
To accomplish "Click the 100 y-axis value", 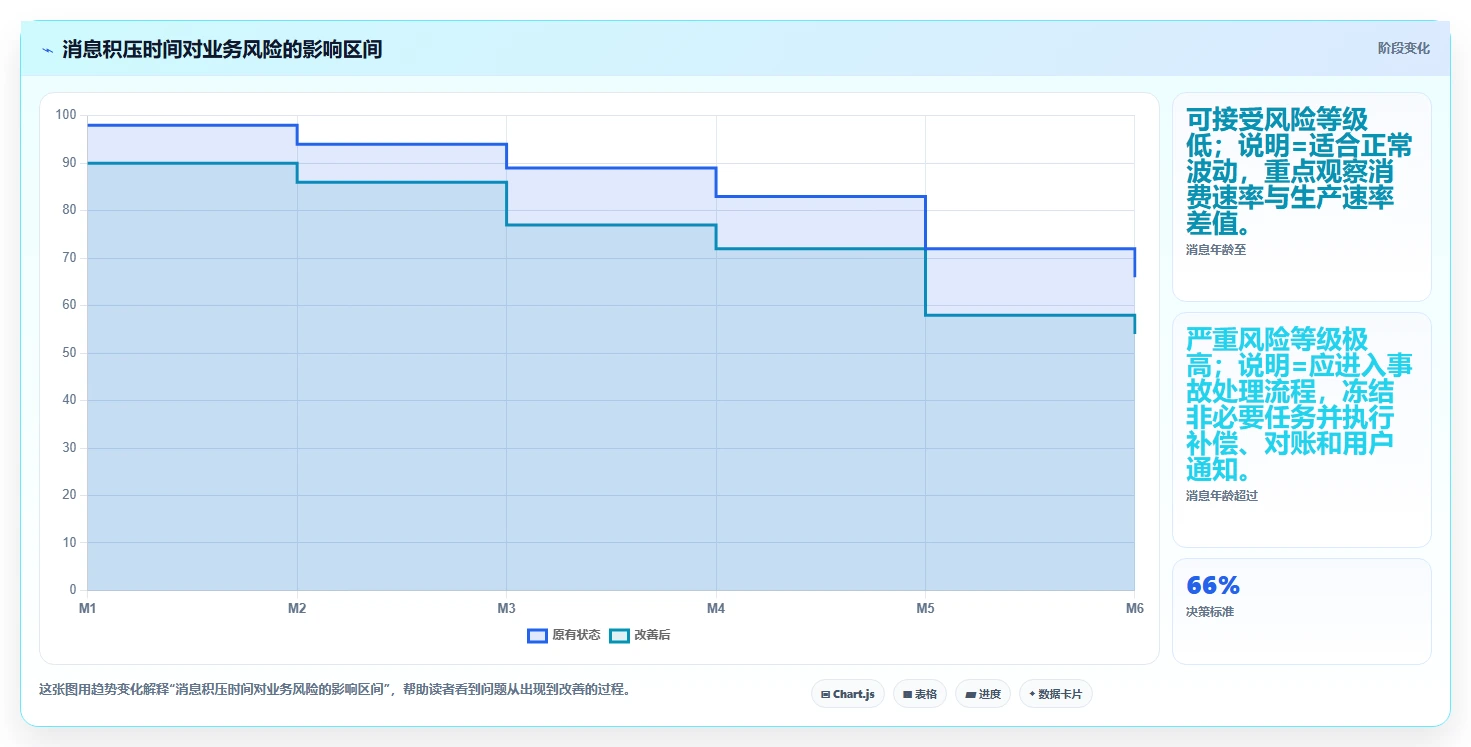I will pyautogui.click(x=66, y=115).
